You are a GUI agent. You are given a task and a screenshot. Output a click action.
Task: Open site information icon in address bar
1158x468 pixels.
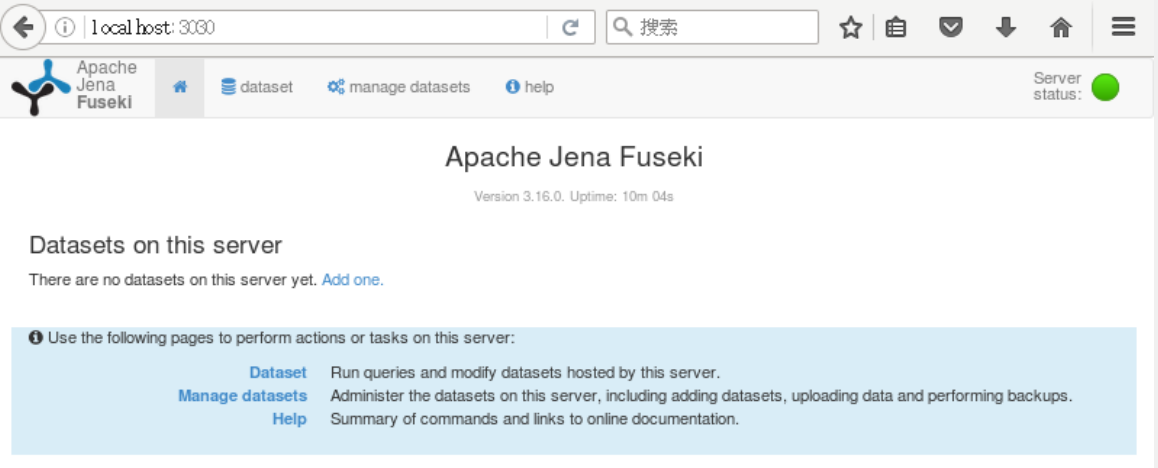tap(66, 28)
